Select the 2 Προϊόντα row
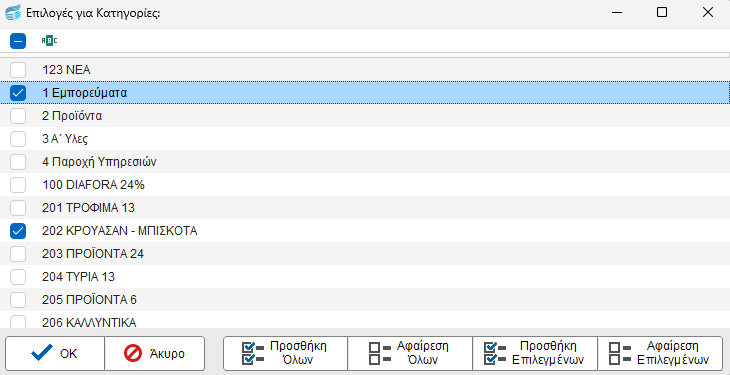This screenshot has height=375, width=730. coord(365,116)
